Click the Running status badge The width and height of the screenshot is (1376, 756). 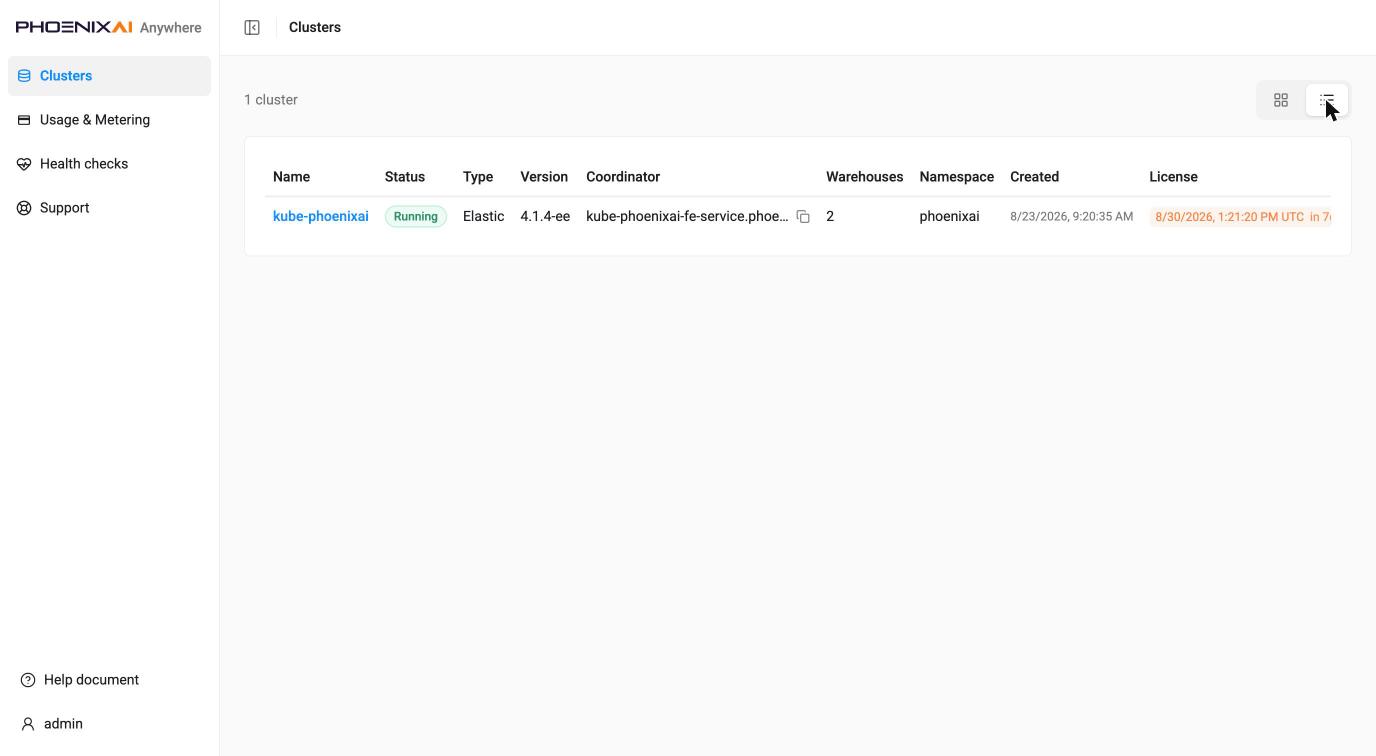[x=416, y=216]
